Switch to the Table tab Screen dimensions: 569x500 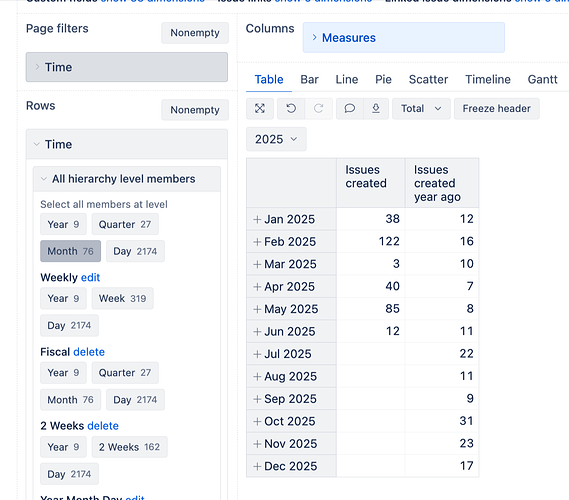(x=269, y=79)
